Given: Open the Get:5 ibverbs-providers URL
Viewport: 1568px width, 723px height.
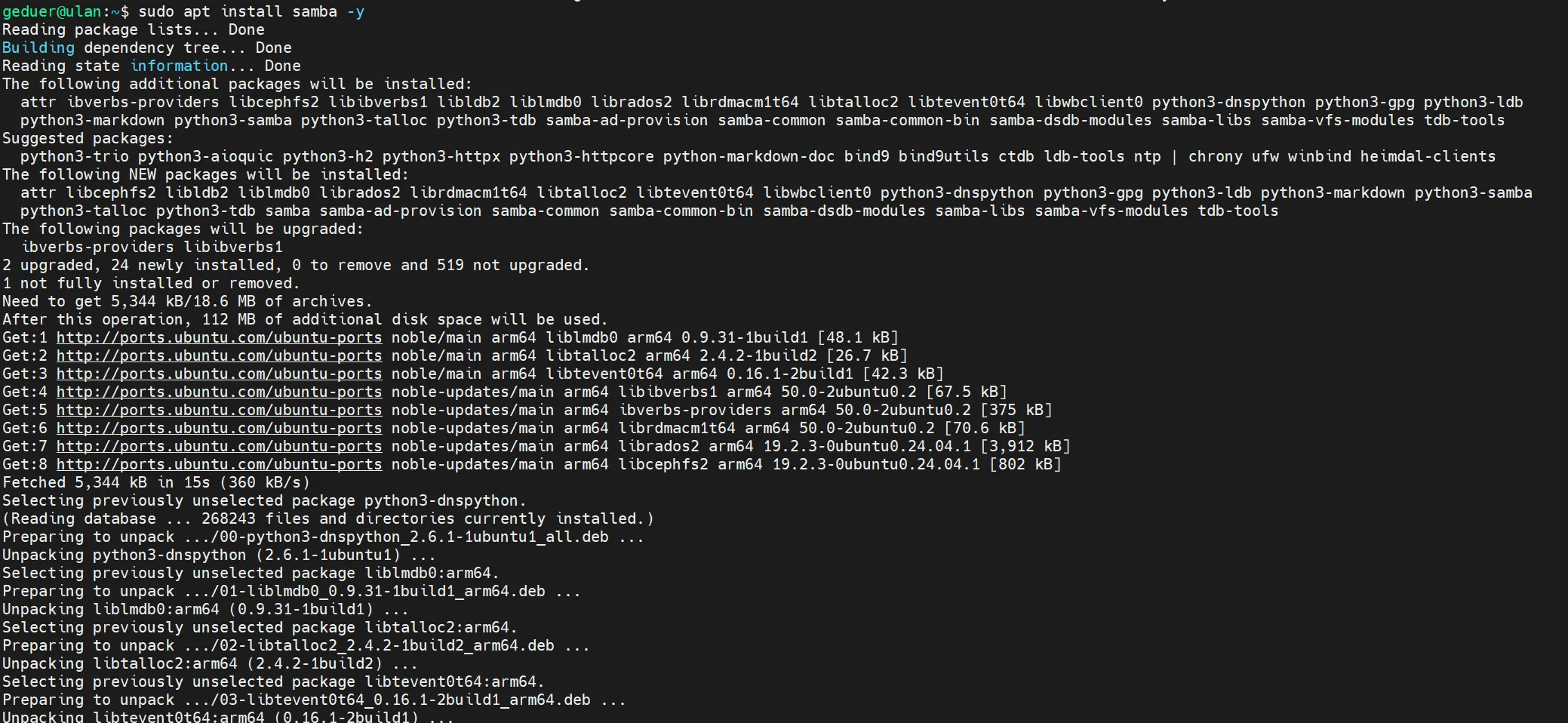Looking at the screenshot, I should (x=219, y=410).
